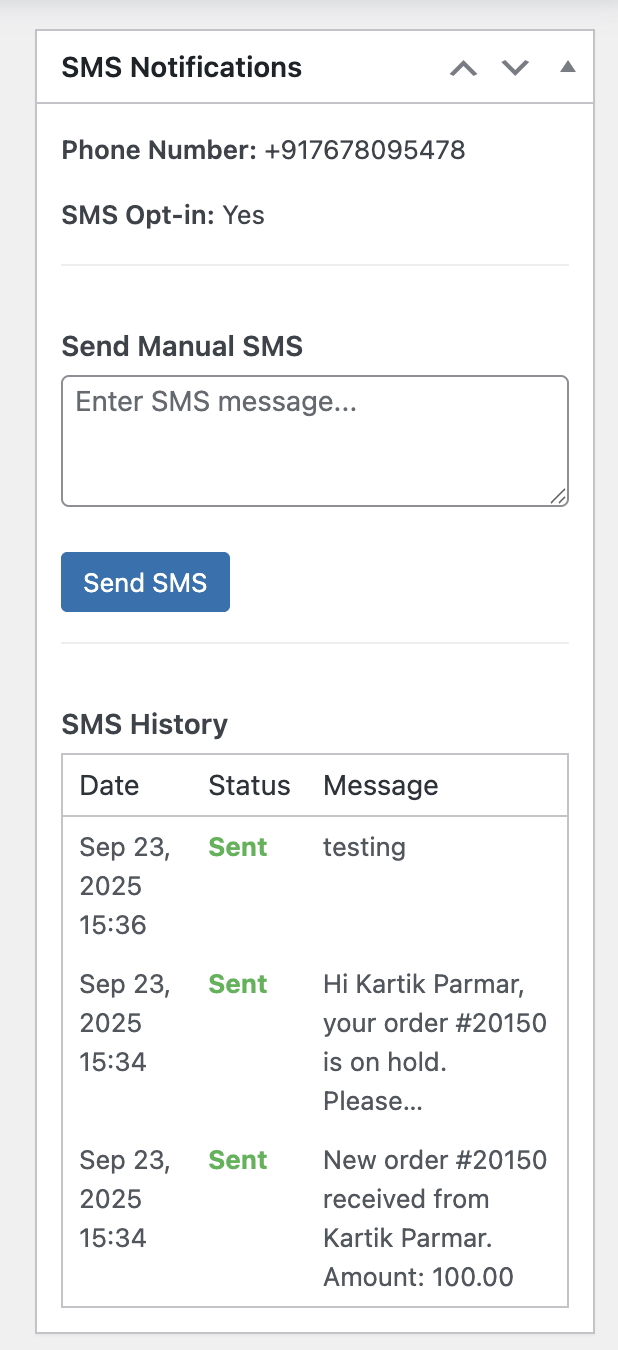Move SMS Notifications panel down
The height and width of the screenshot is (1350, 618).
(515, 68)
